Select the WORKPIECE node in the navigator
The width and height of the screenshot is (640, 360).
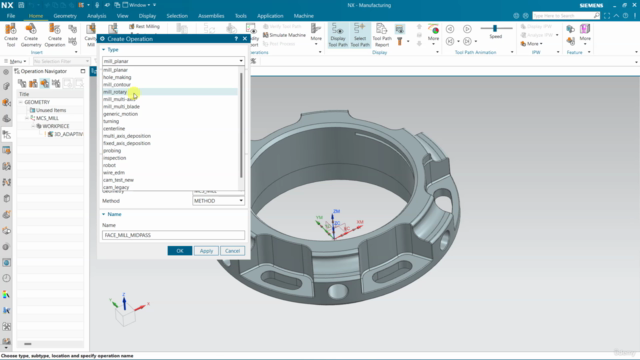[x=53, y=126]
